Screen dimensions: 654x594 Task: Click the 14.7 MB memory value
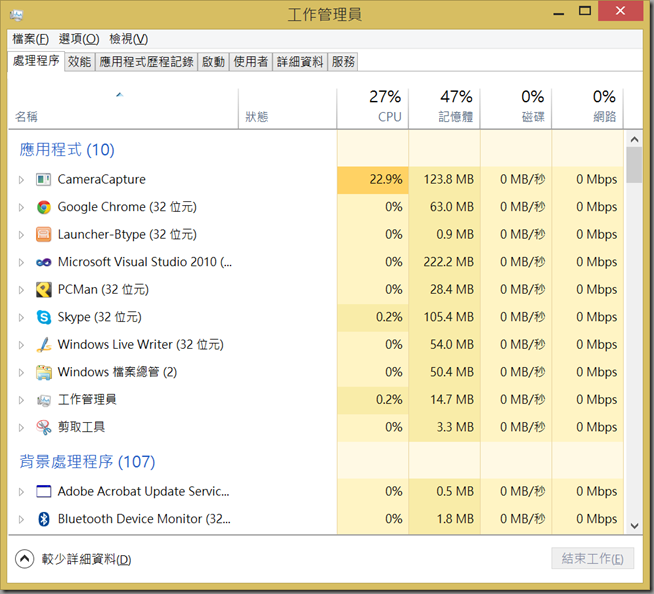[x=452, y=400]
